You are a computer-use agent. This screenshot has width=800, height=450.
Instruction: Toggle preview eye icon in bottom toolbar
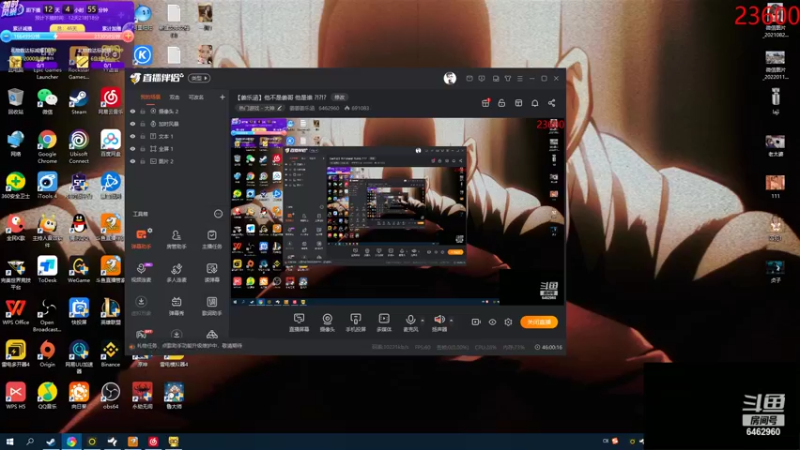click(492, 322)
